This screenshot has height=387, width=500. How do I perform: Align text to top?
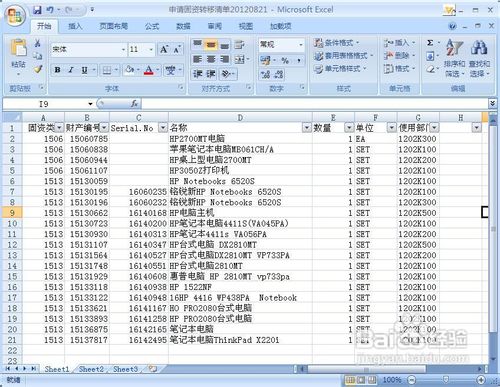(197, 44)
